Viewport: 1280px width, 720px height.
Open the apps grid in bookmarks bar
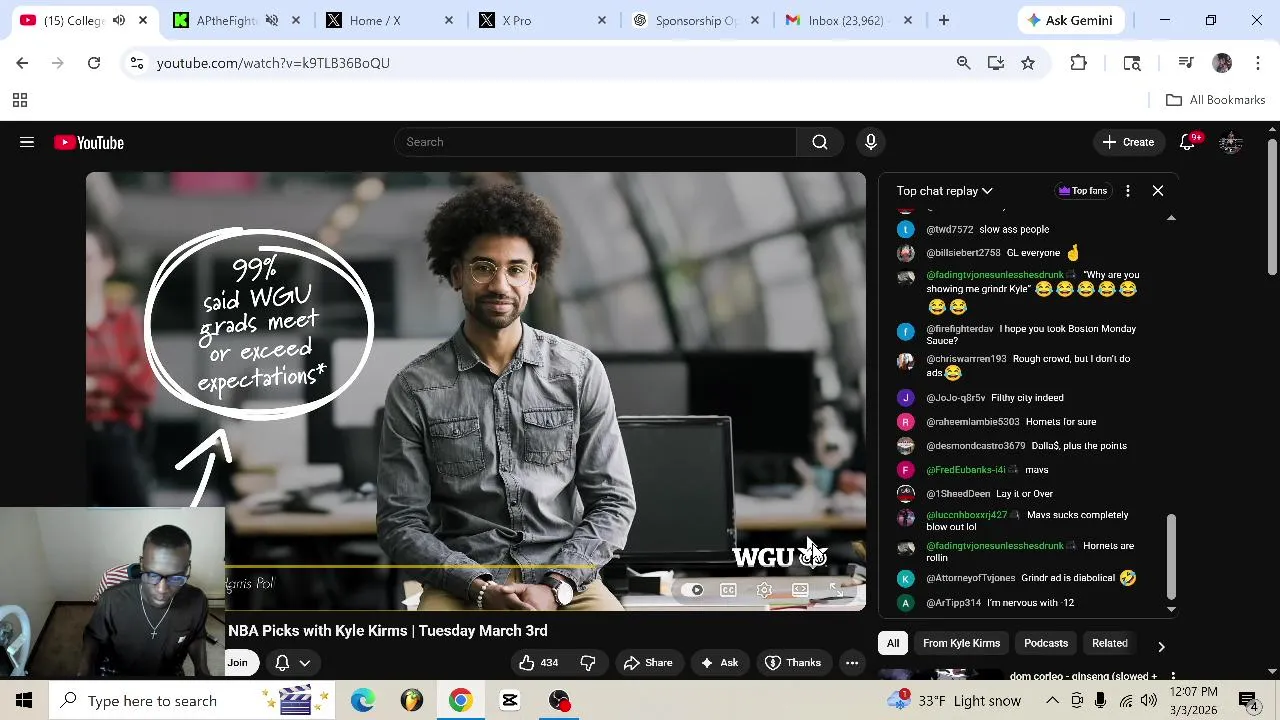point(19,100)
